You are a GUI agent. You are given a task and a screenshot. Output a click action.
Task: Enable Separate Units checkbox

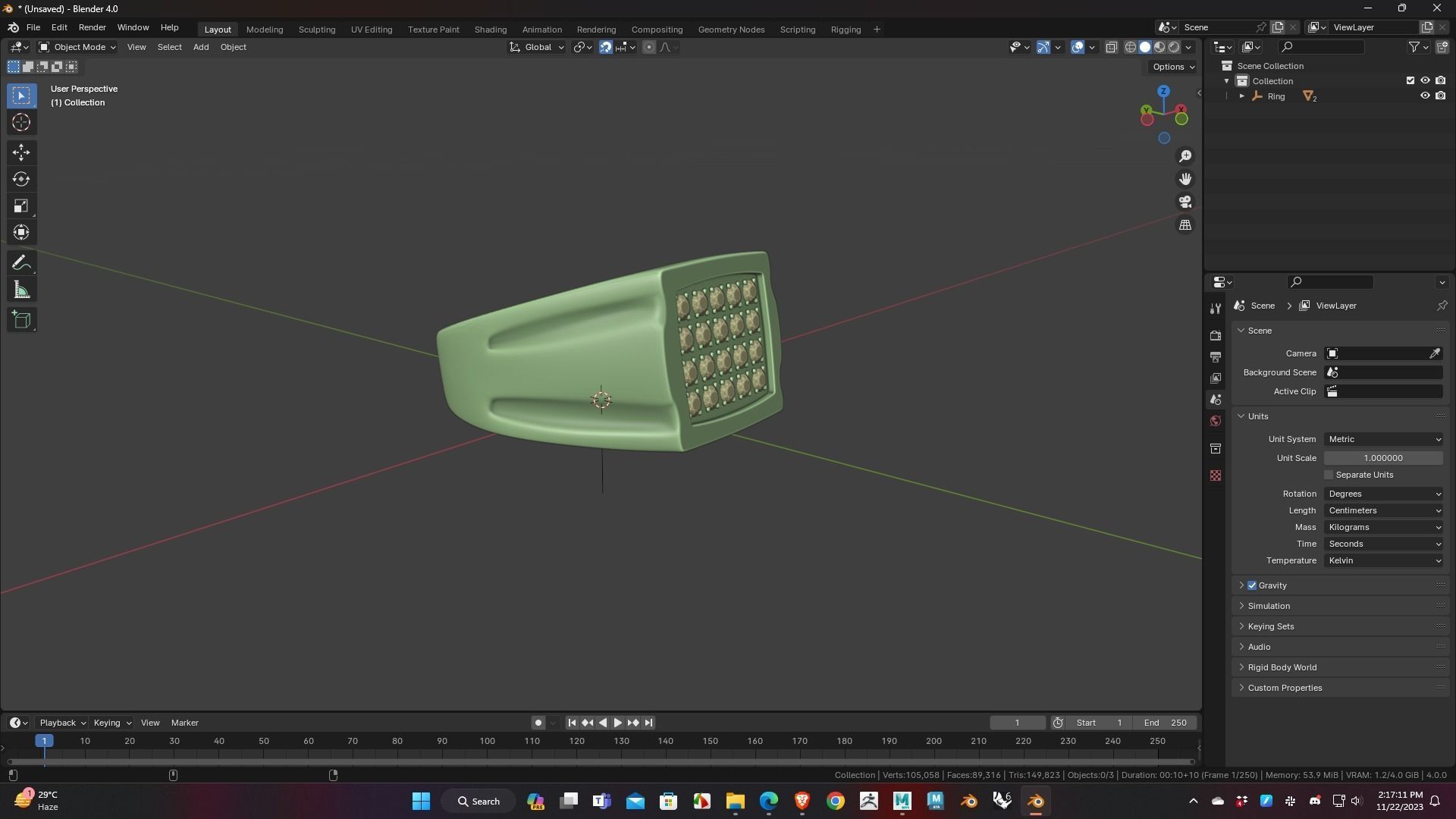pyautogui.click(x=1329, y=475)
